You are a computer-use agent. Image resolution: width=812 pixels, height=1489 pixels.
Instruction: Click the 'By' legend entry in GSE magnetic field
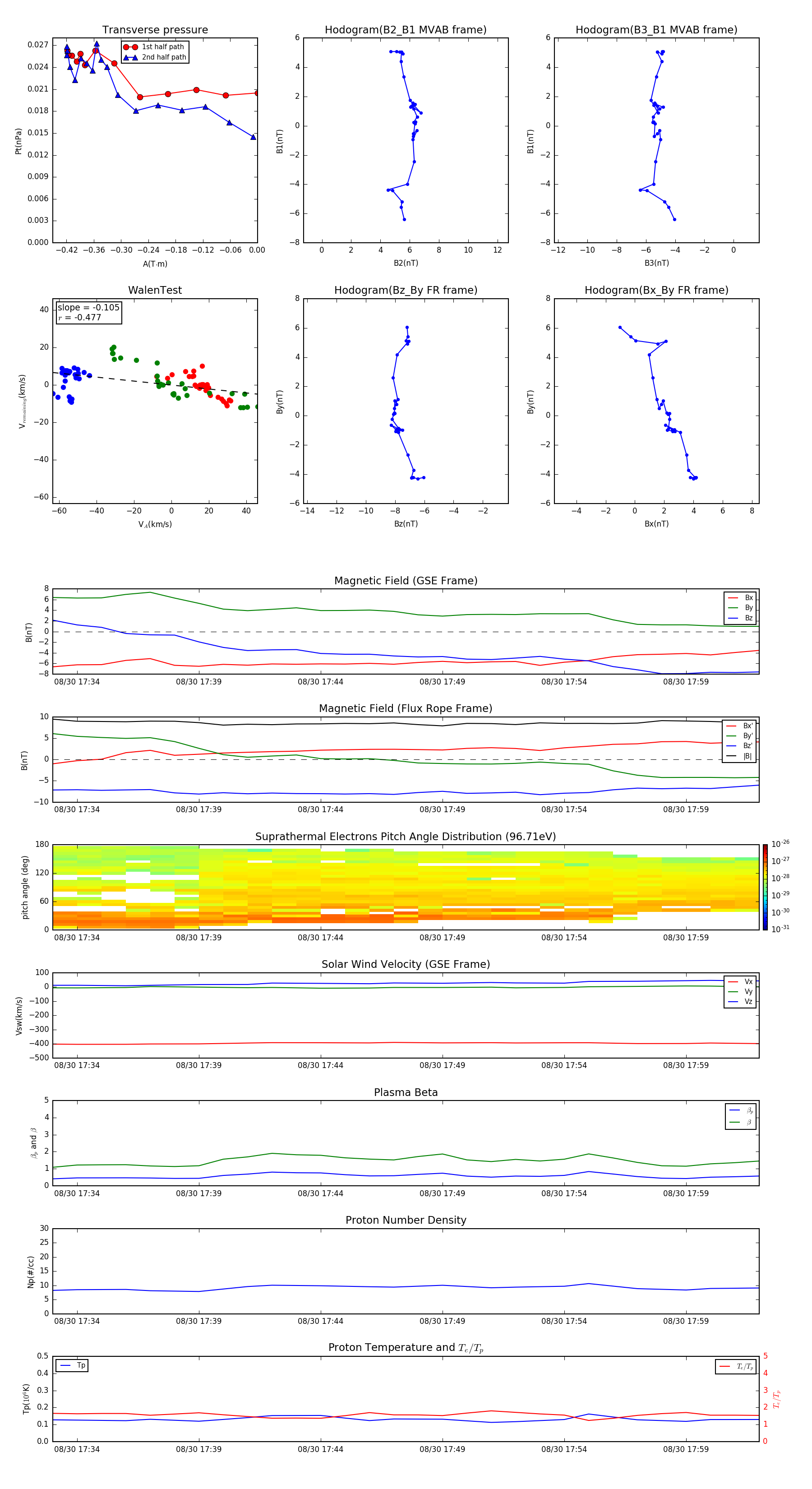coord(740,607)
